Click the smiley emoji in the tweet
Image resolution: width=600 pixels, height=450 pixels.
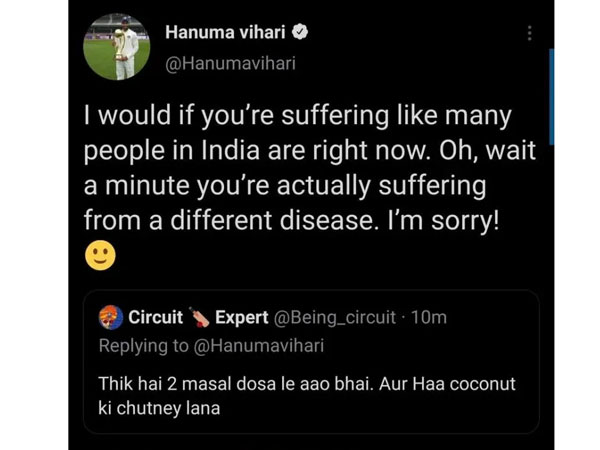point(100,256)
